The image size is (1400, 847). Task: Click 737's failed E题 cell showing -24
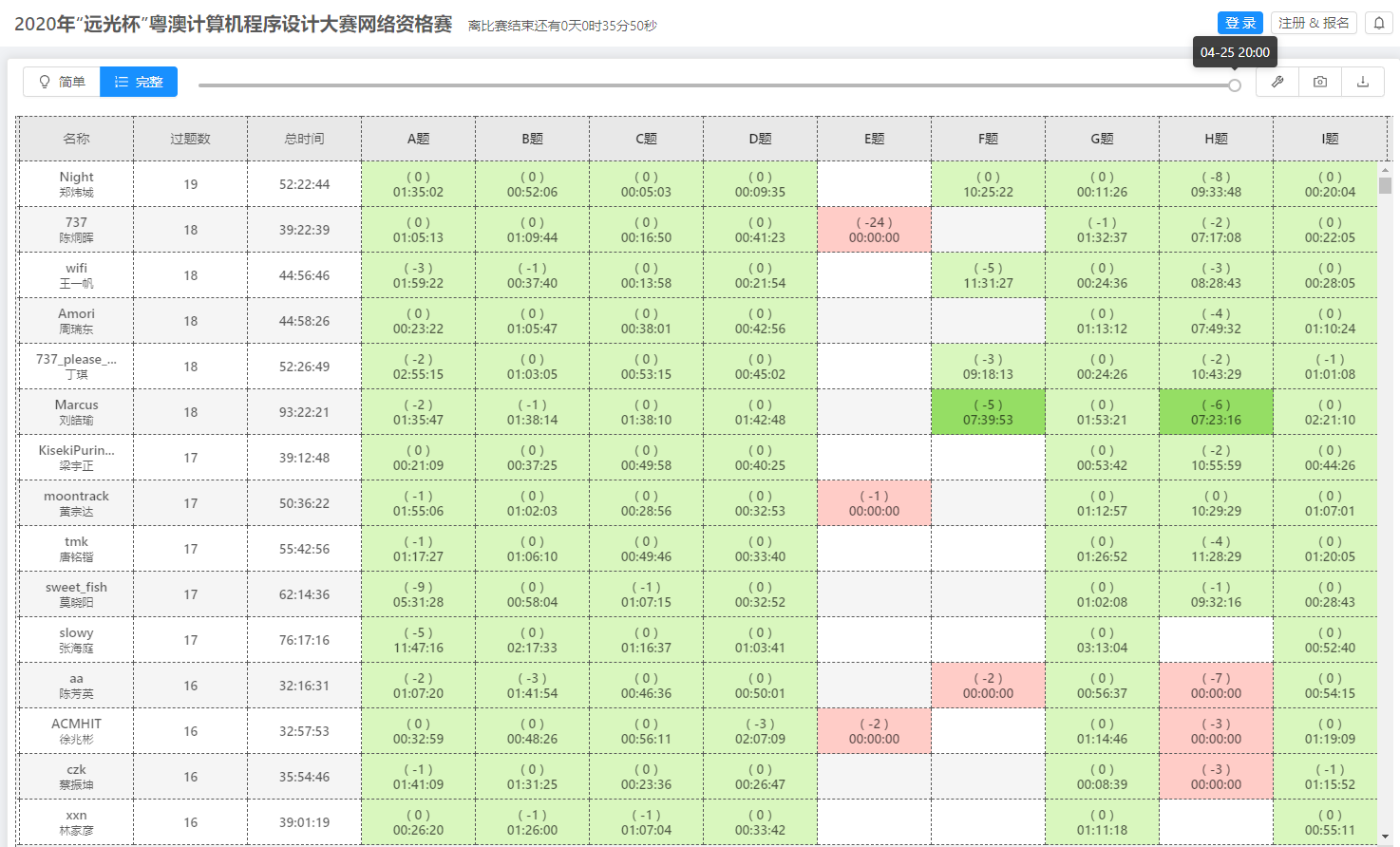[x=874, y=230]
